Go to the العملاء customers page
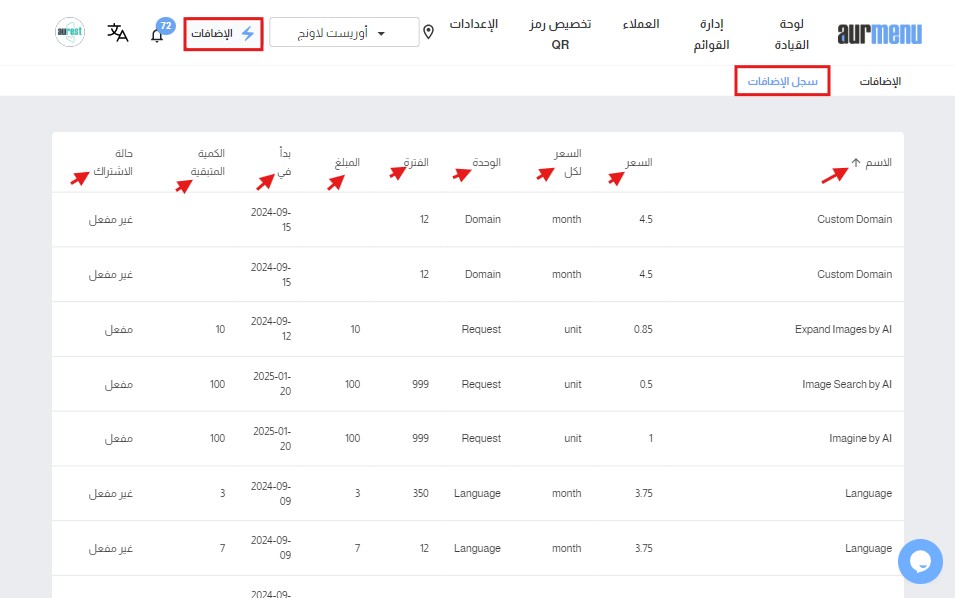The height and width of the screenshot is (598, 955). (639, 24)
